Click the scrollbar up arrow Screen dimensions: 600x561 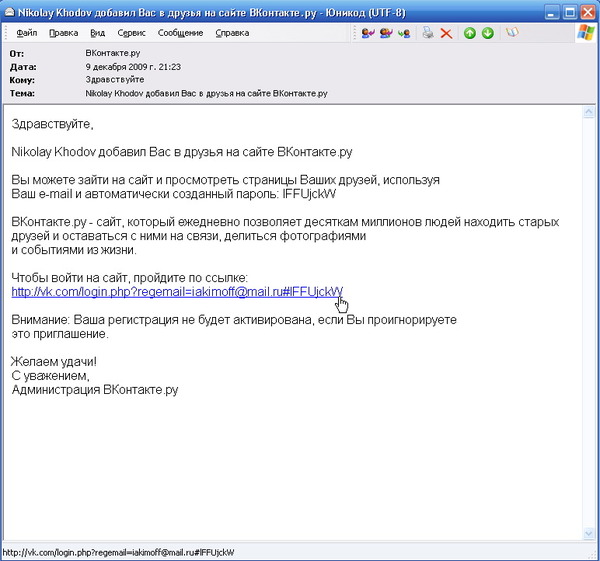(588, 112)
